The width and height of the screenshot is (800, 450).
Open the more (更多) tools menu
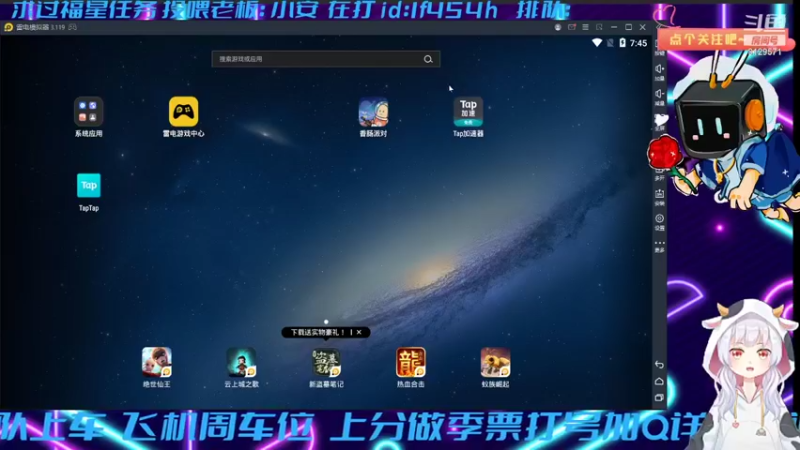(x=659, y=245)
